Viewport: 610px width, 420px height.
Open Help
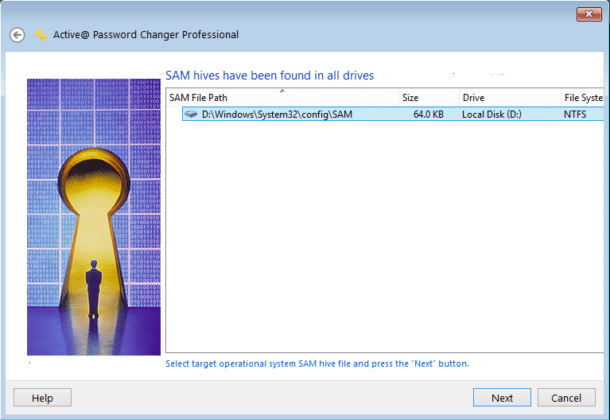[x=42, y=398]
